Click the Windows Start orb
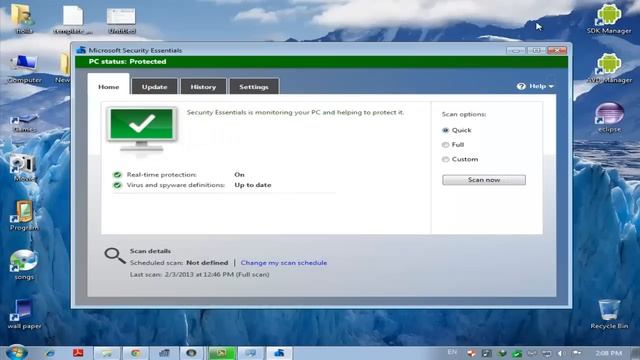 coord(17,353)
